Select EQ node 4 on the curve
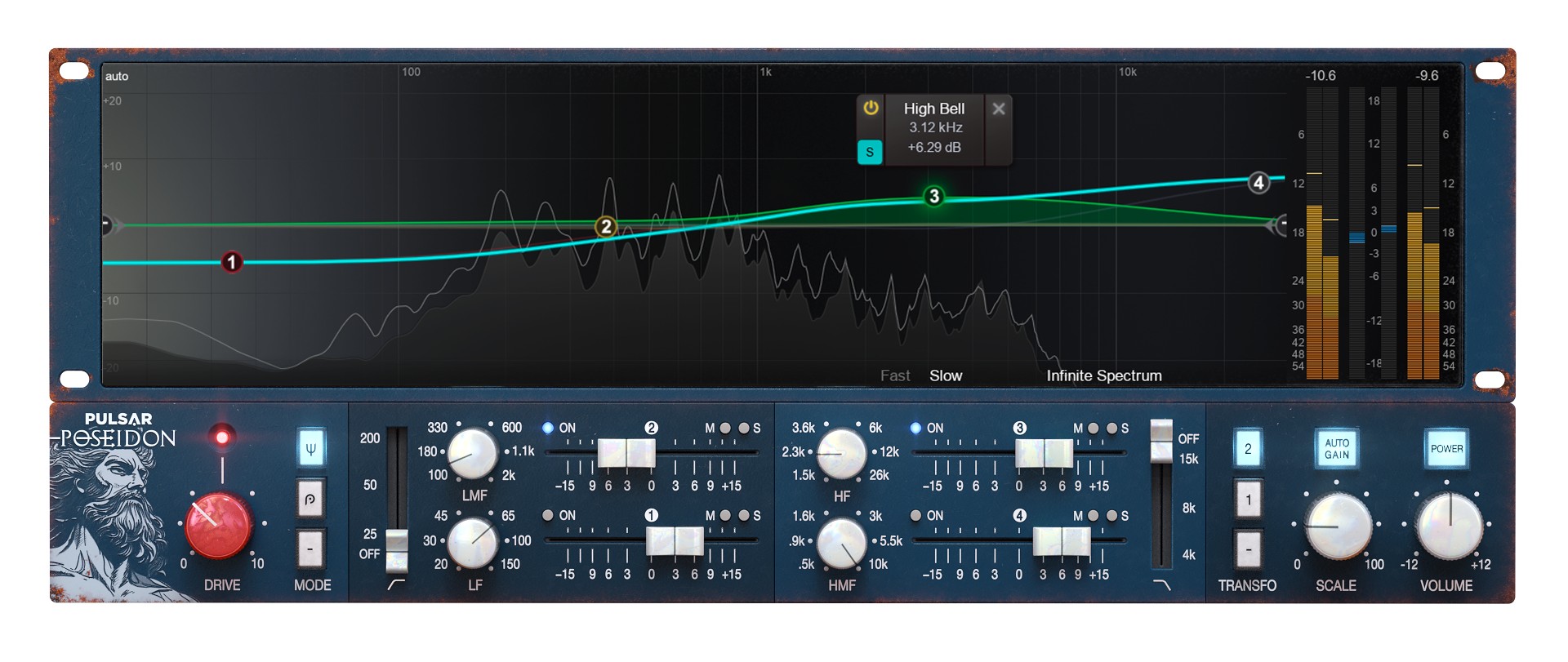Viewport: 1568px width, 662px height. [1258, 183]
